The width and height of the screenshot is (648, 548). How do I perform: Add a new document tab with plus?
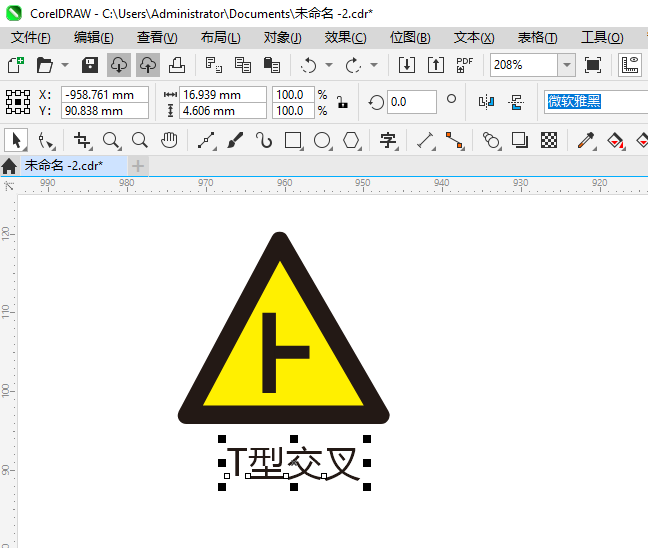coord(138,166)
